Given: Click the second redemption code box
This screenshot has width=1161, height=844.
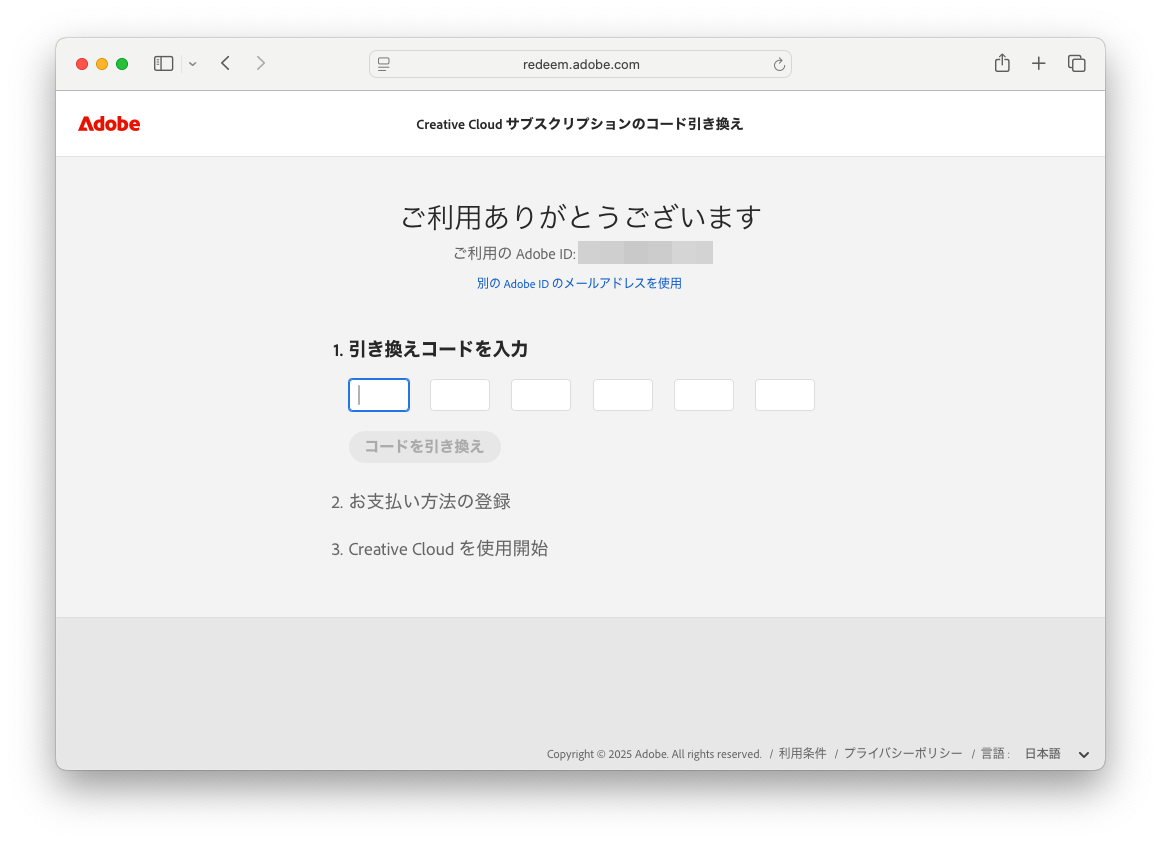Looking at the screenshot, I should (x=460, y=395).
